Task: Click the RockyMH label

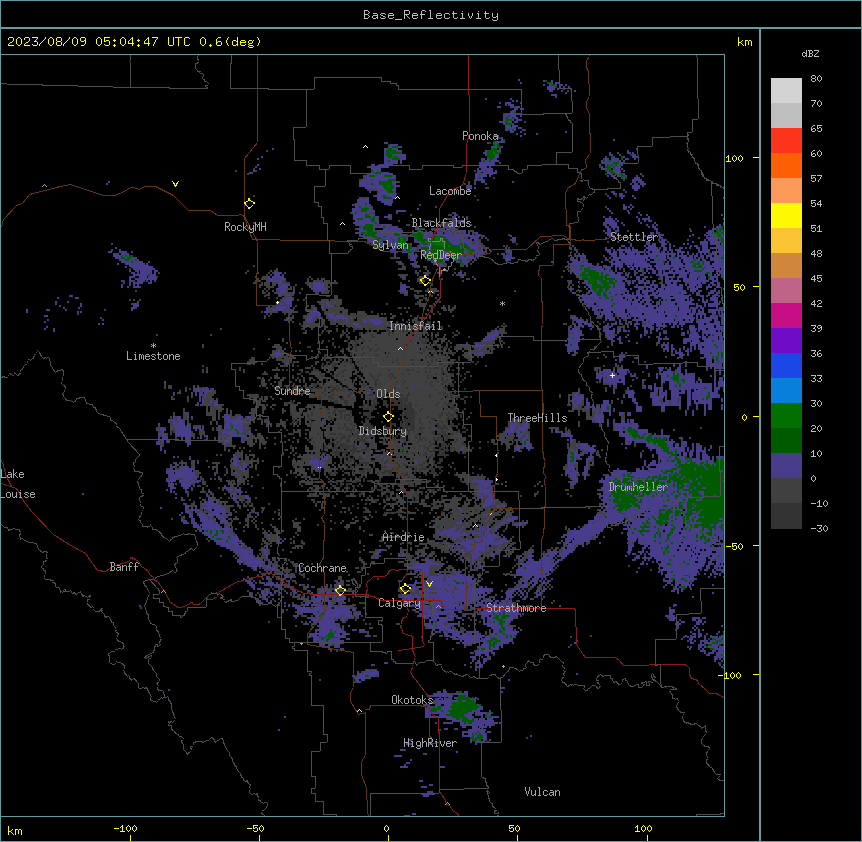Action: coord(245,226)
